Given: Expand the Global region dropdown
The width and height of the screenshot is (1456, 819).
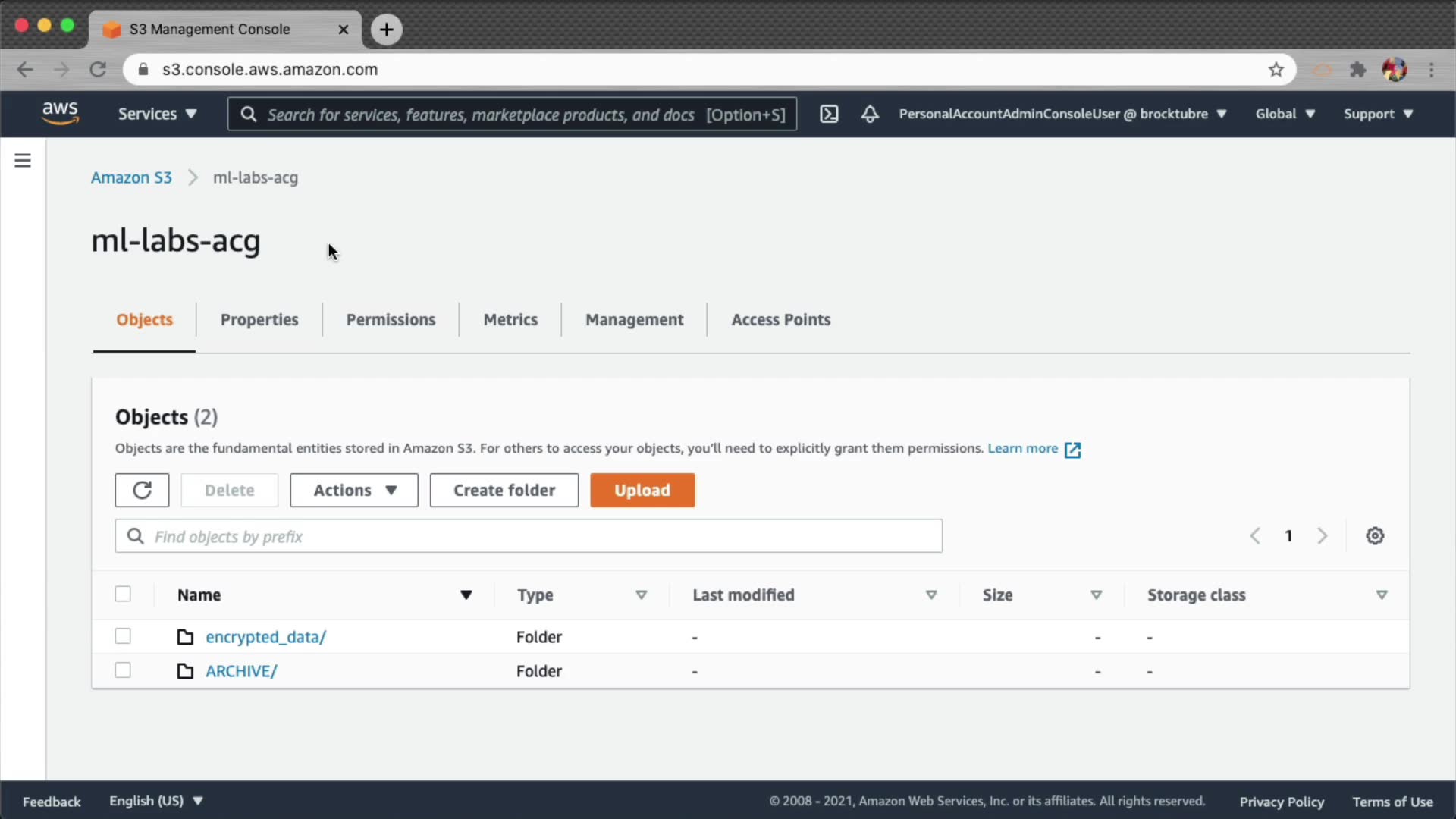Looking at the screenshot, I should [1285, 114].
